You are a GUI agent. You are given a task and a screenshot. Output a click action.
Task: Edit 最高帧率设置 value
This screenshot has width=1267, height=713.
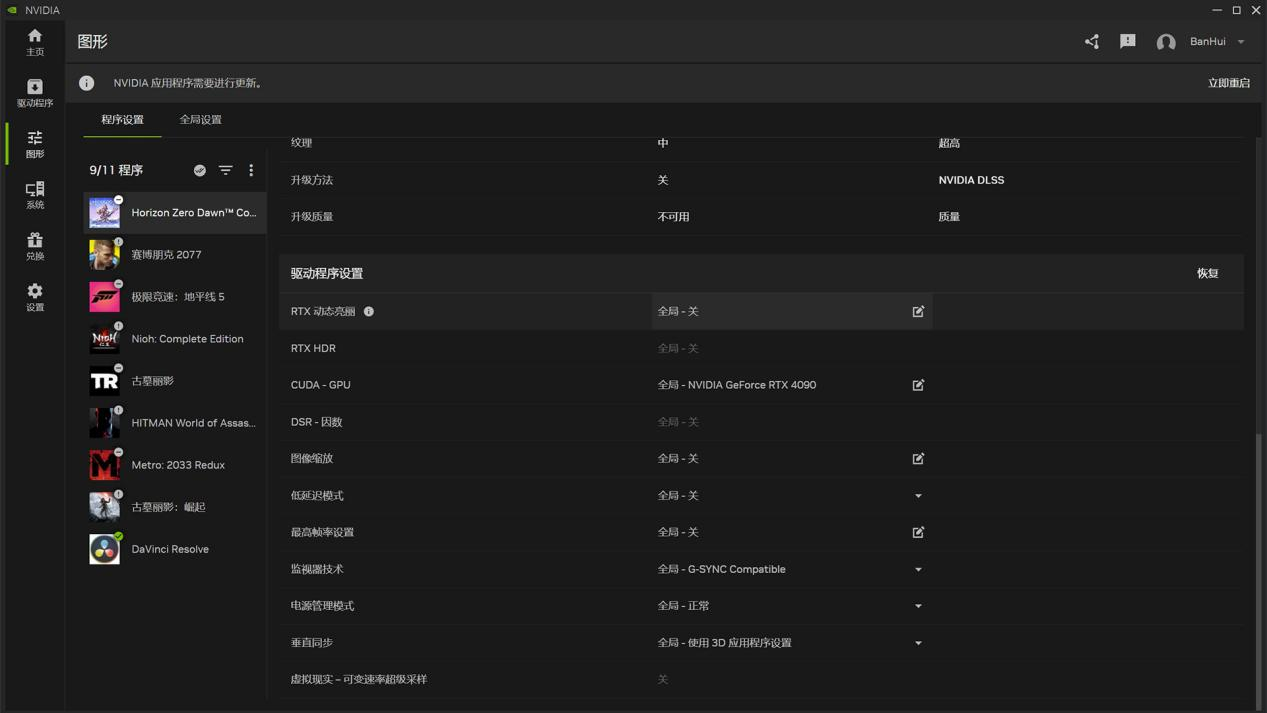[x=918, y=533]
